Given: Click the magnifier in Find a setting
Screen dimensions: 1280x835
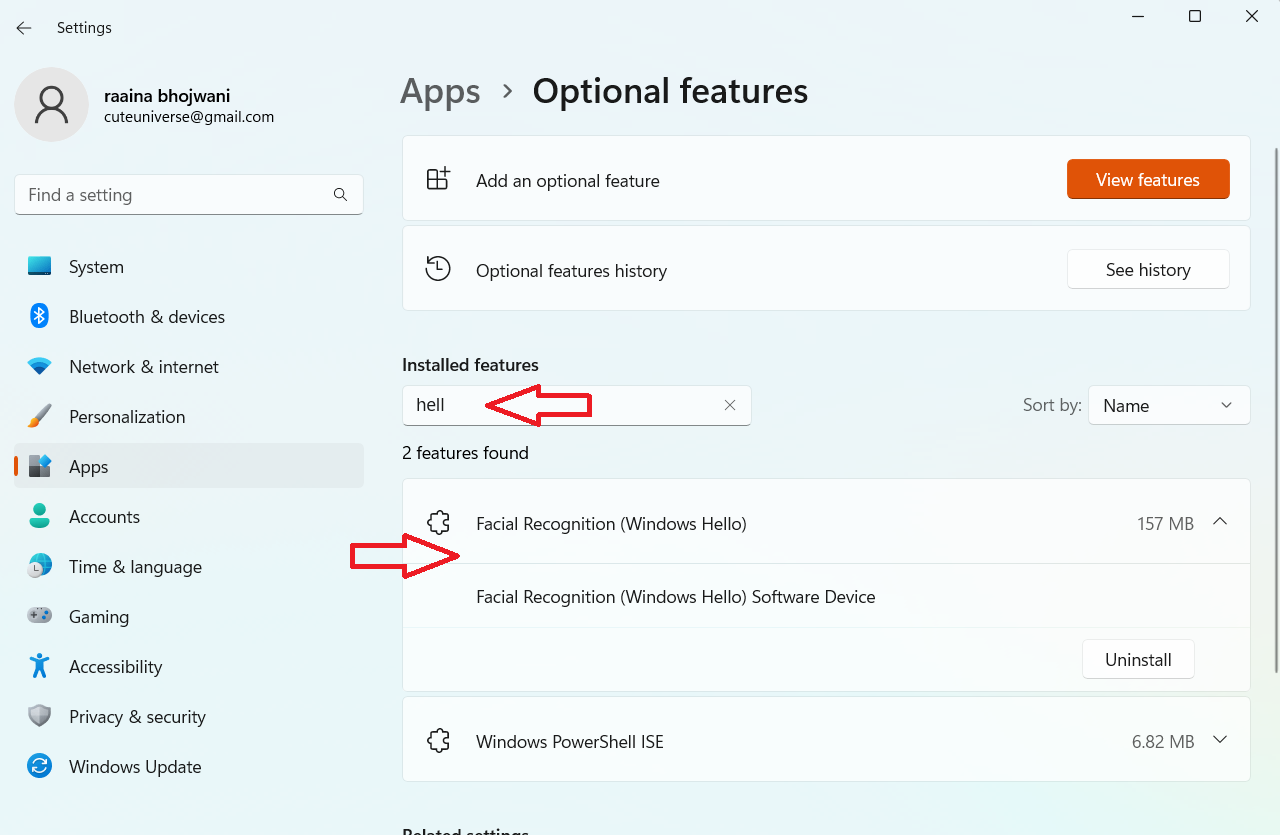Looking at the screenshot, I should coord(340,195).
